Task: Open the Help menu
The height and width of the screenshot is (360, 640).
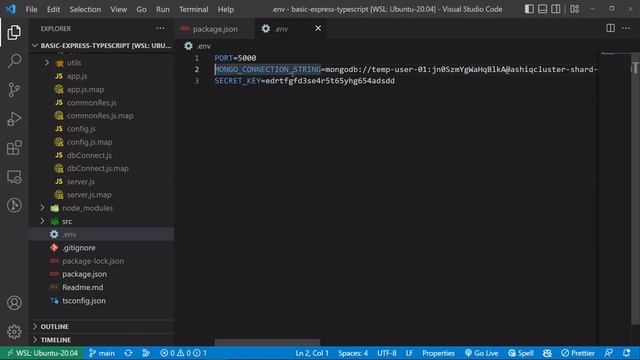Action: pyautogui.click(x=225, y=9)
